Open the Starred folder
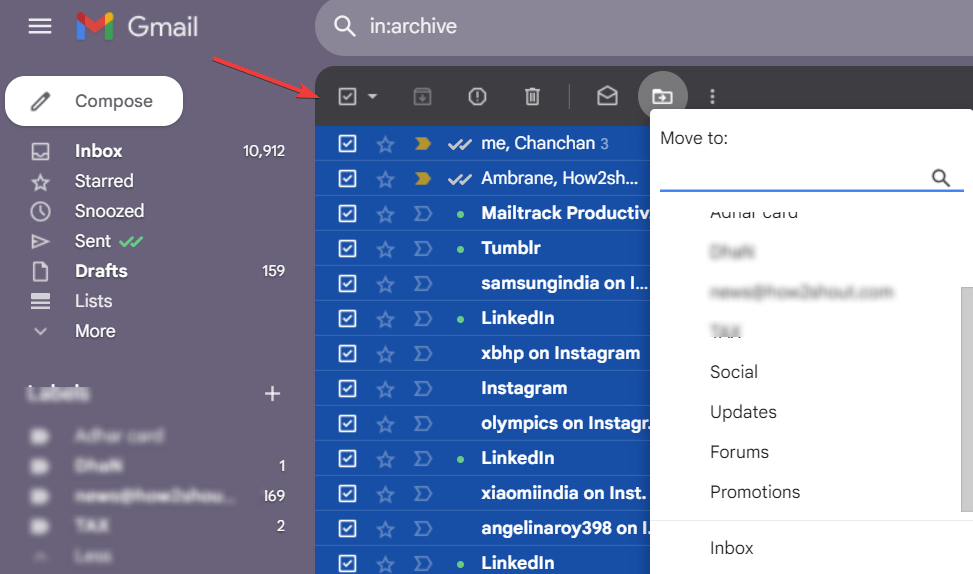Screen dimensions: 973x574 (104, 181)
